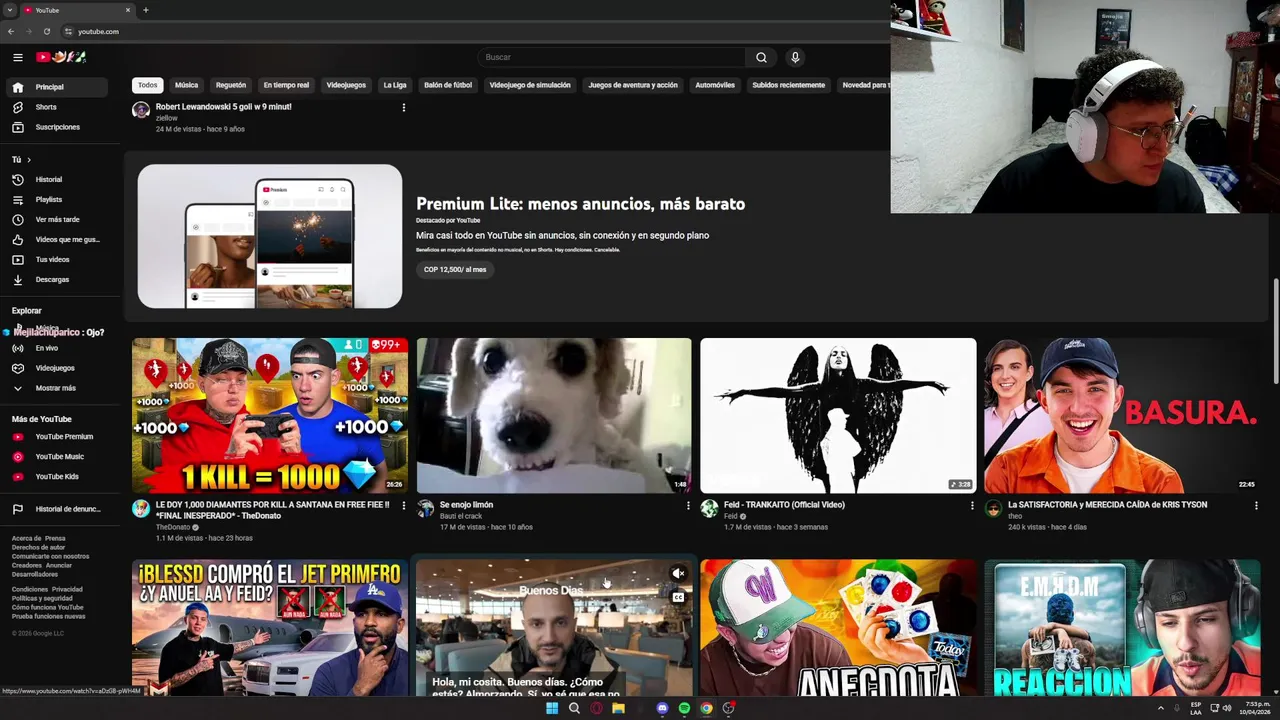Screen dimensions: 1280x720
Task: Open Playlists in the sidebar
Action: tap(56, 199)
